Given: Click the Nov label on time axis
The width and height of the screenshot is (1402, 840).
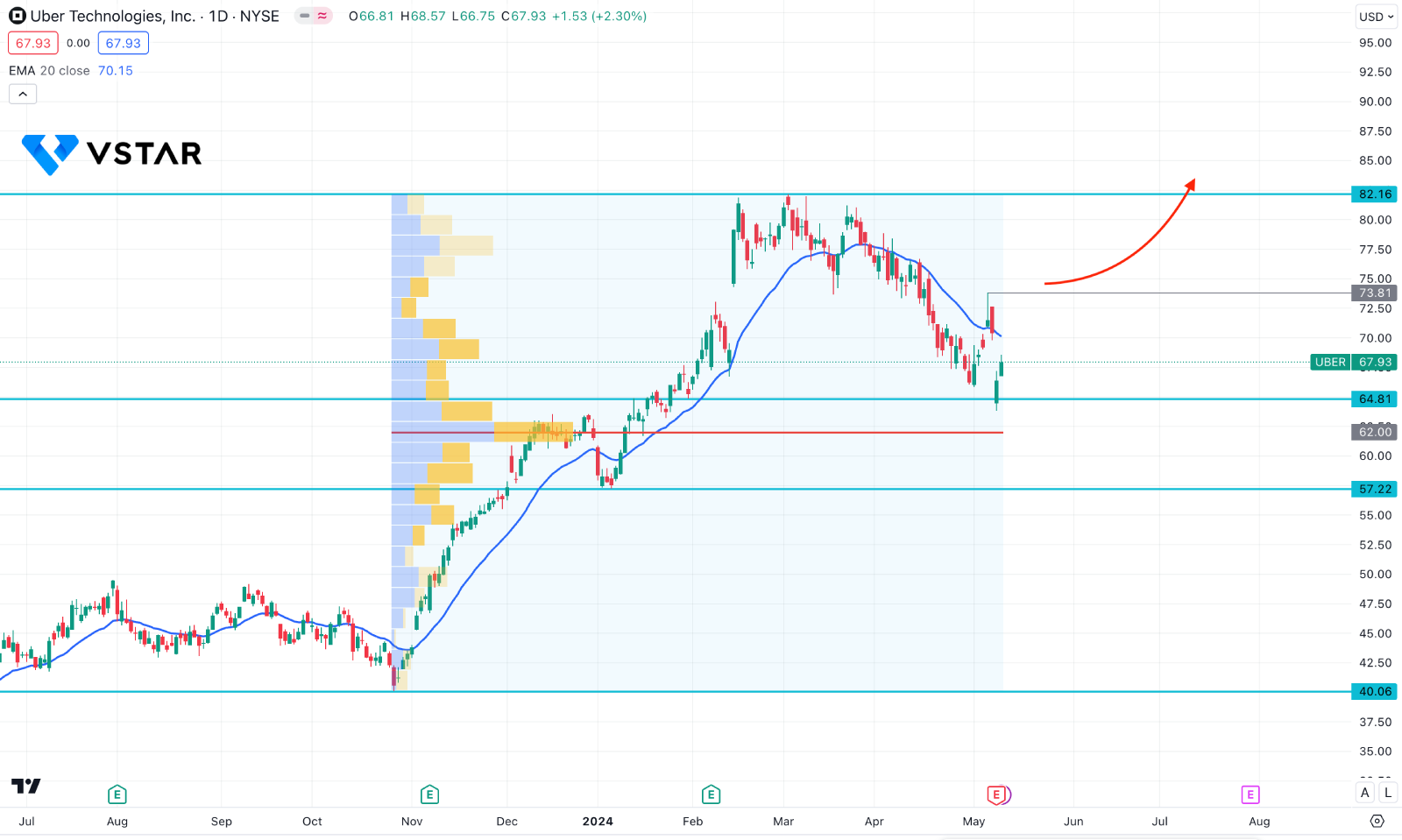Looking at the screenshot, I should click(x=412, y=822).
